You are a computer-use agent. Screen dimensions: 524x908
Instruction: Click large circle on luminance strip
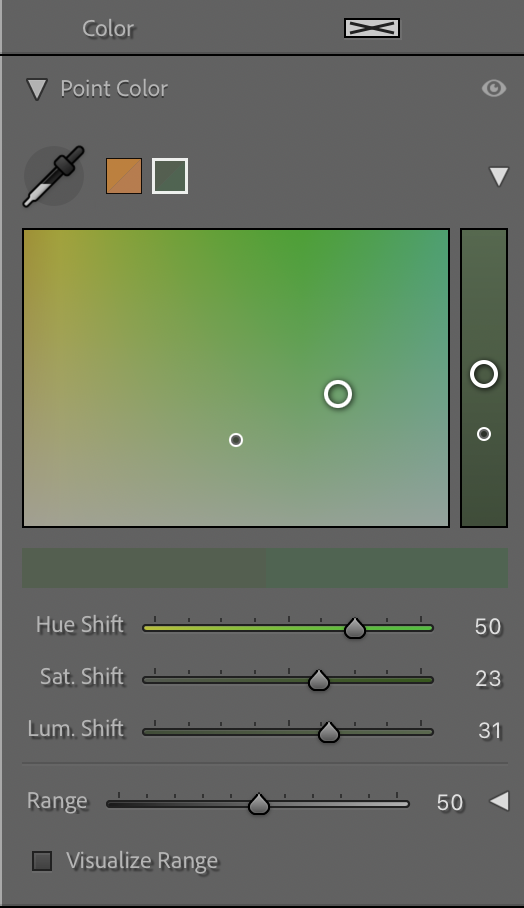(x=484, y=374)
